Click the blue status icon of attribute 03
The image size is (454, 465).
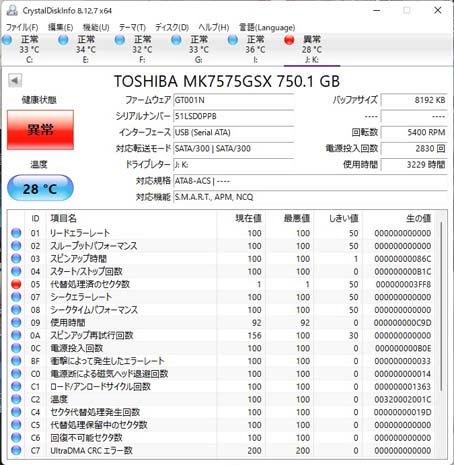coord(16,259)
